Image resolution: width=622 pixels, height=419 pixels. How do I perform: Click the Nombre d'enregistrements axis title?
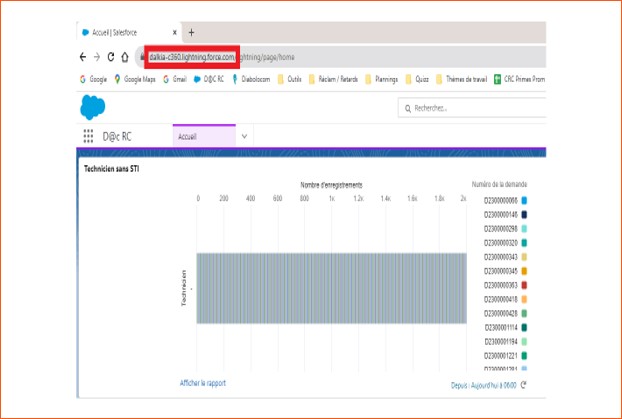331,185
